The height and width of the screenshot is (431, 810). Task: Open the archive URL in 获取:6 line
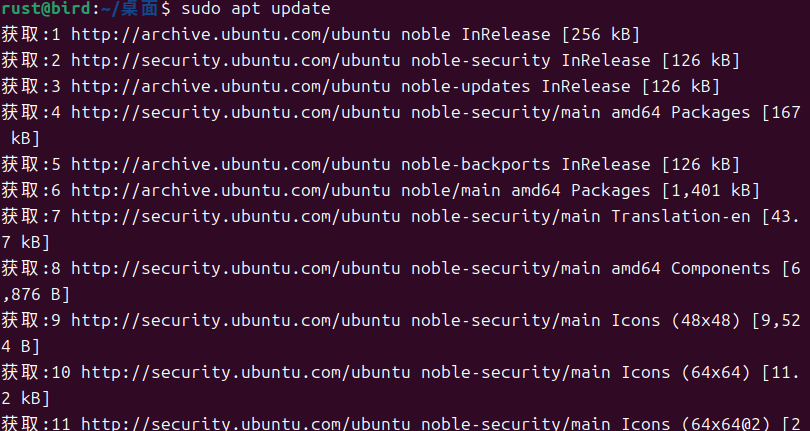(x=231, y=190)
